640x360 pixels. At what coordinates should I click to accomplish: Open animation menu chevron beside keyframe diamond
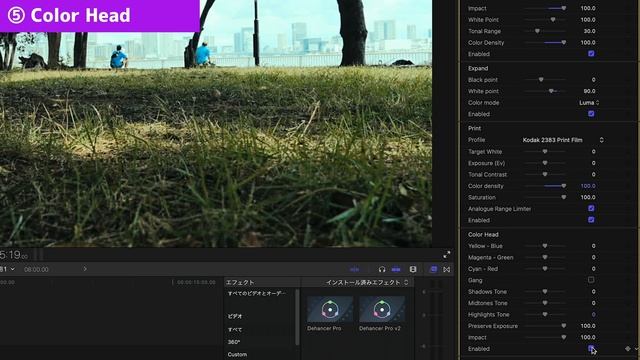(637, 349)
